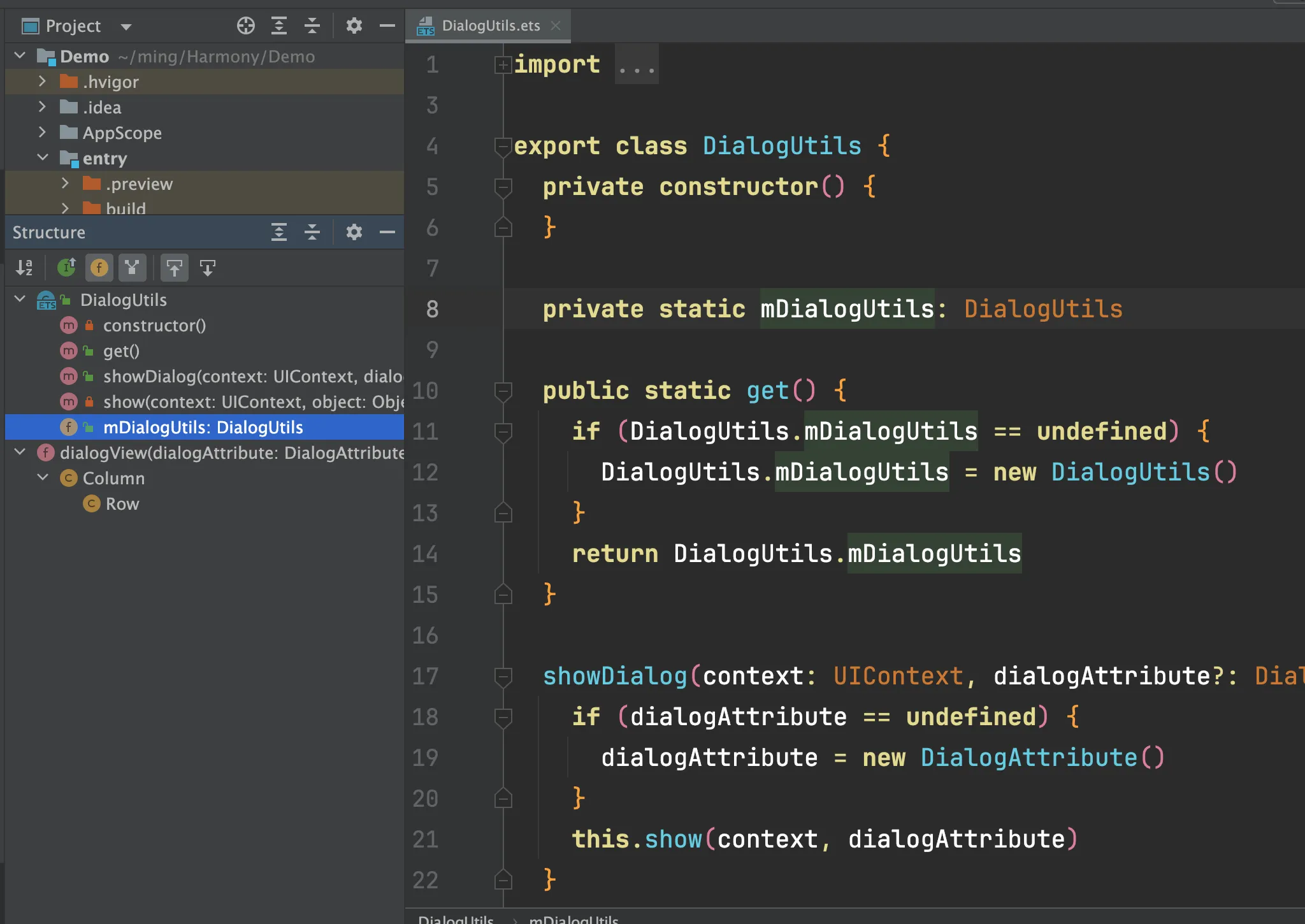Hide the Structure panel via minimize dash
1305x924 pixels.
tap(387, 232)
